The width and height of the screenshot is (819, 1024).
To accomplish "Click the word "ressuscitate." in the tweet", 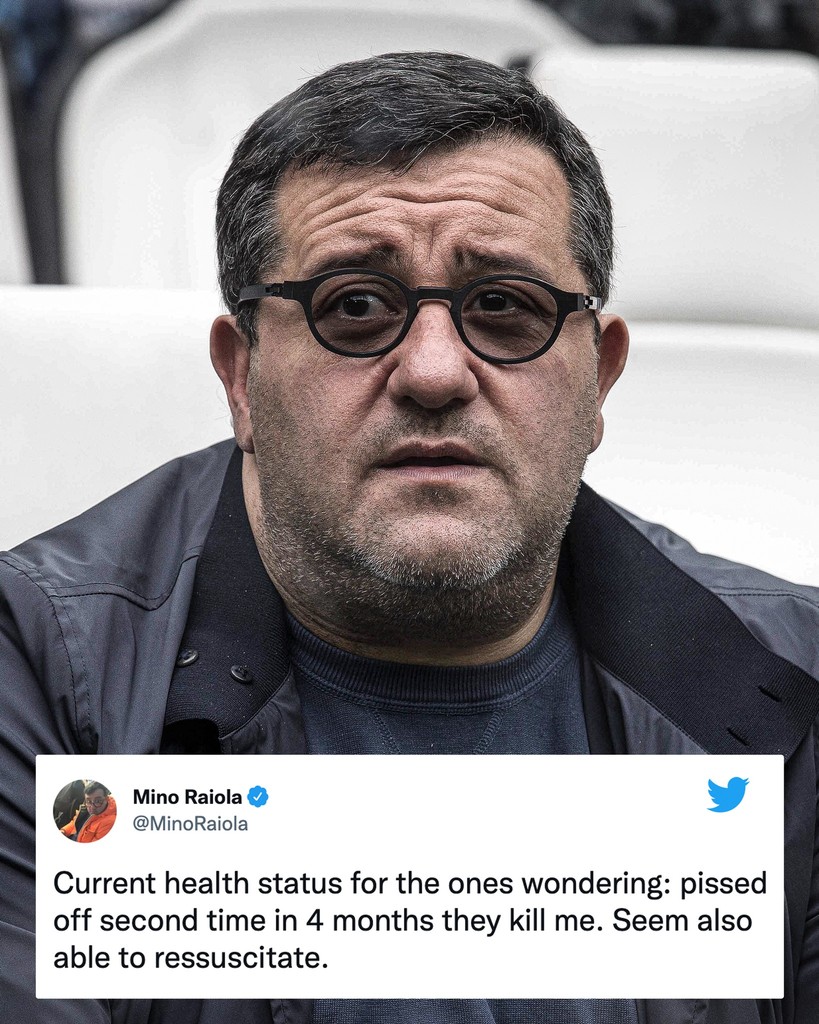I will tap(241, 959).
